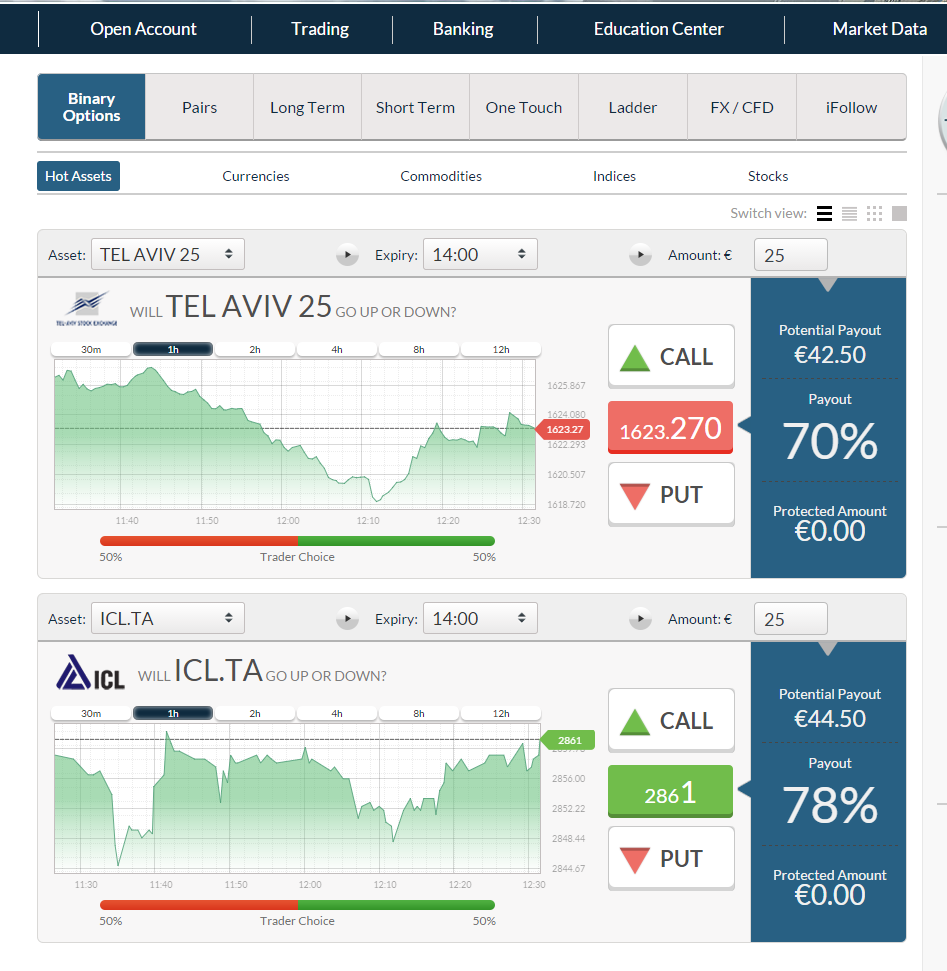Click the ICL company logo
This screenshot has height=971, width=947.
pyautogui.click(x=90, y=673)
